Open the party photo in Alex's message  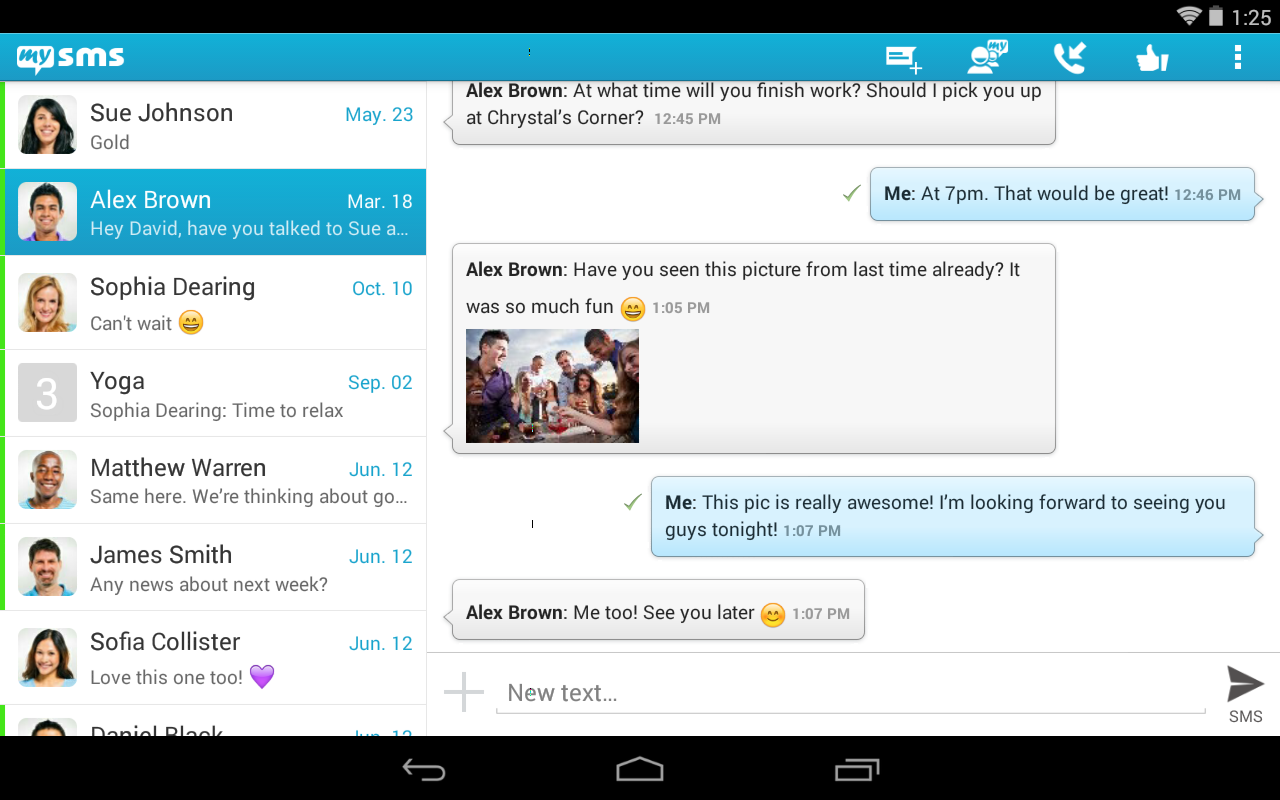tap(551, 386)
